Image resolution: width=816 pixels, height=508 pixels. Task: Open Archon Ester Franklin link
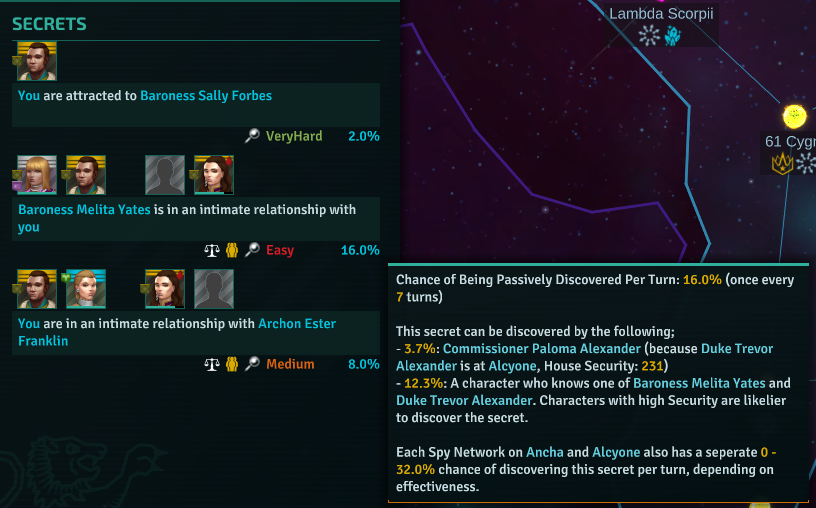coord(177,332)
